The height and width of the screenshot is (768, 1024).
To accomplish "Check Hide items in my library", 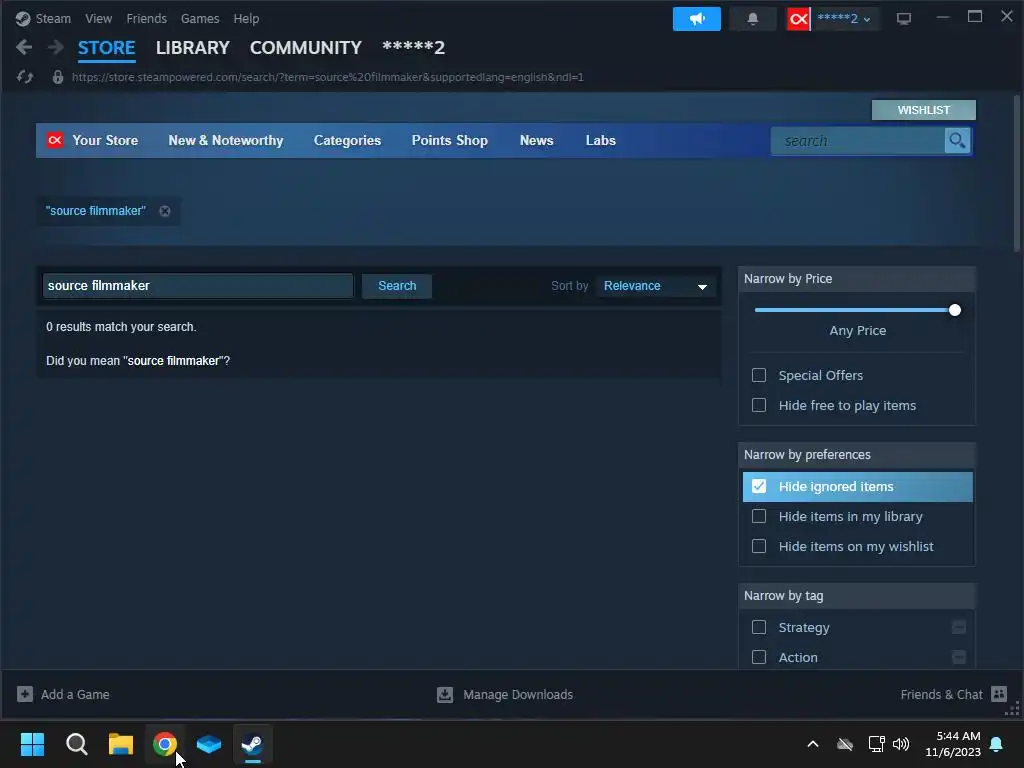I will point(759,517).
